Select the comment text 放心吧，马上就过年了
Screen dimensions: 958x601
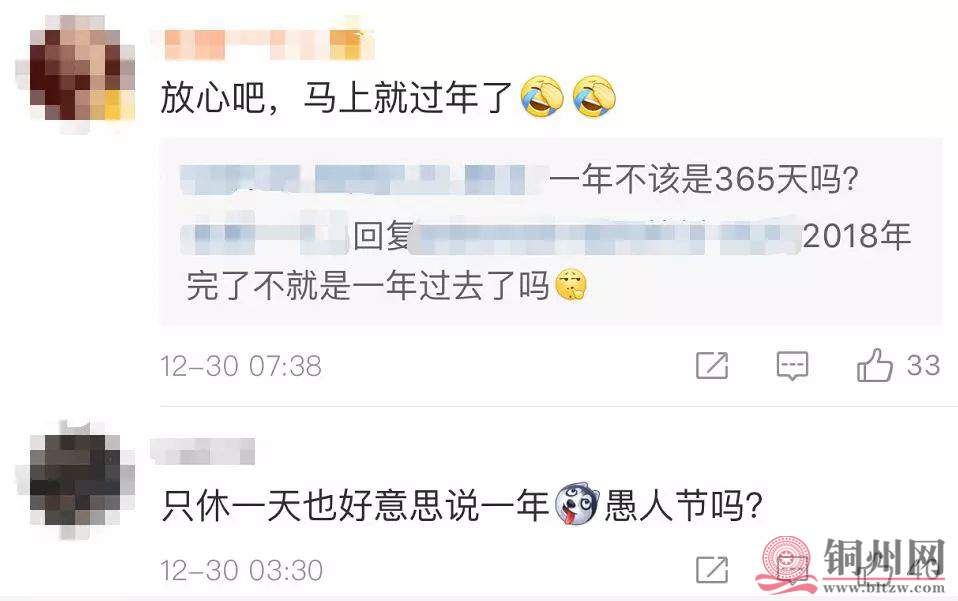tap(336, 98)
